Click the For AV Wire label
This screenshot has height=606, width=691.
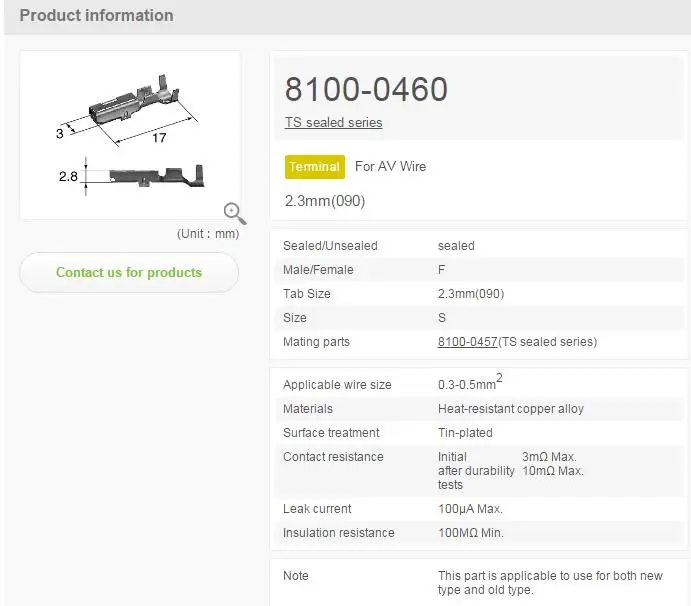(x=390, y=167)
